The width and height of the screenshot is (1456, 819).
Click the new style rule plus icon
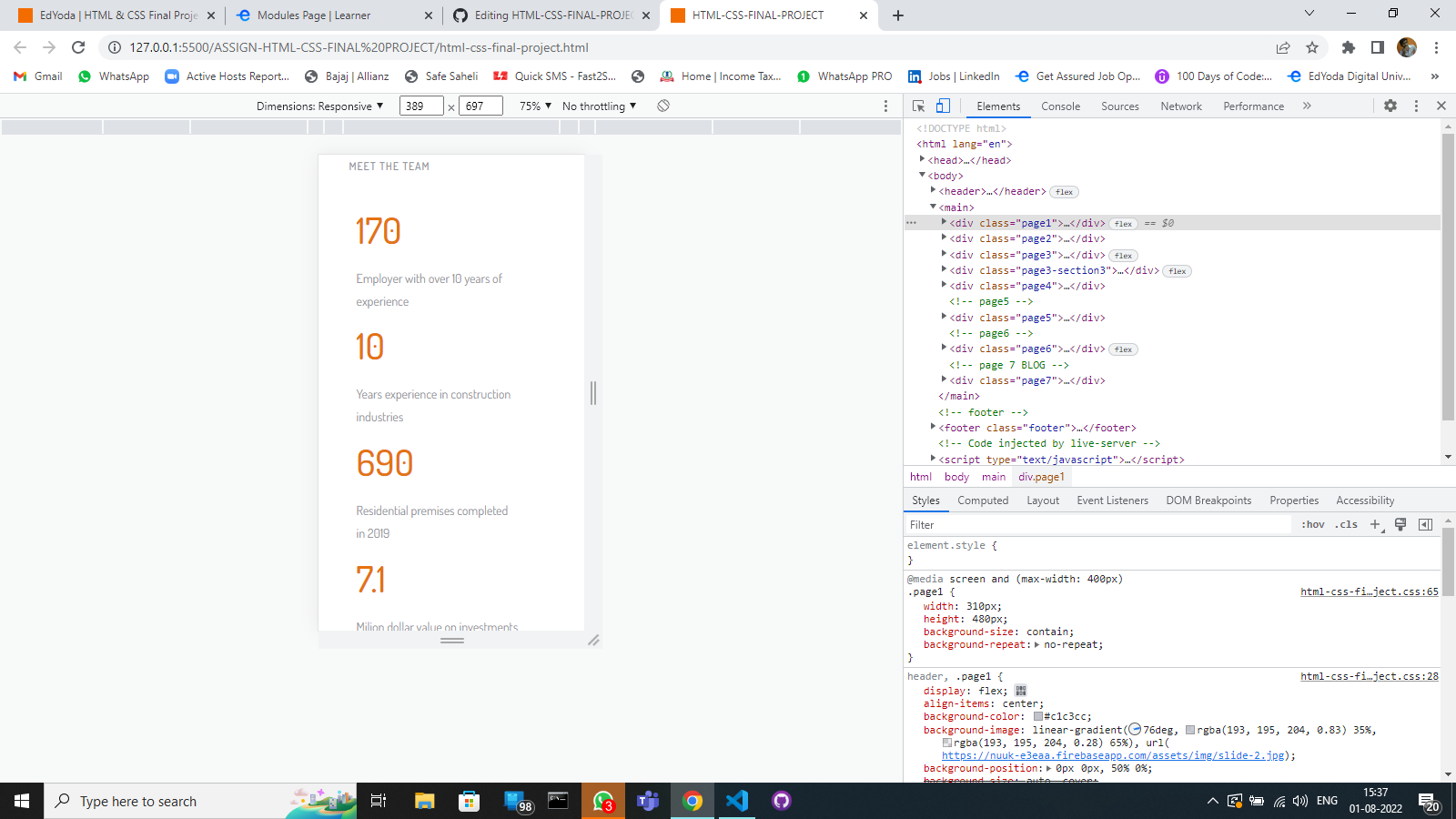tap(1374, 524)
